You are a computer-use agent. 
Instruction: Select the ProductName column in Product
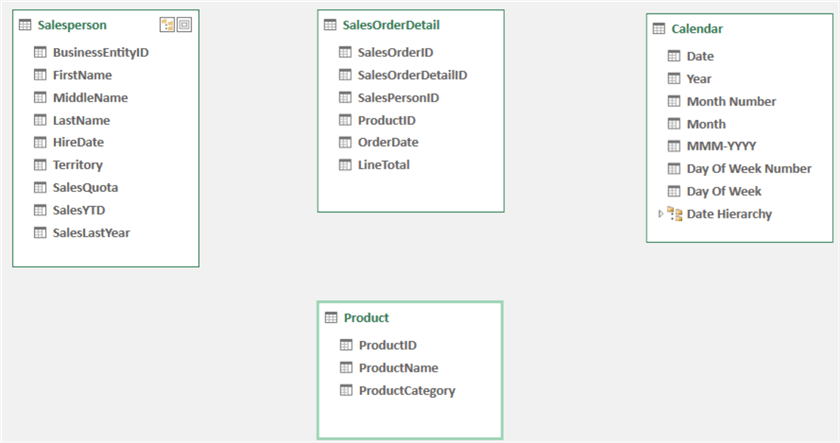[398, 368]
